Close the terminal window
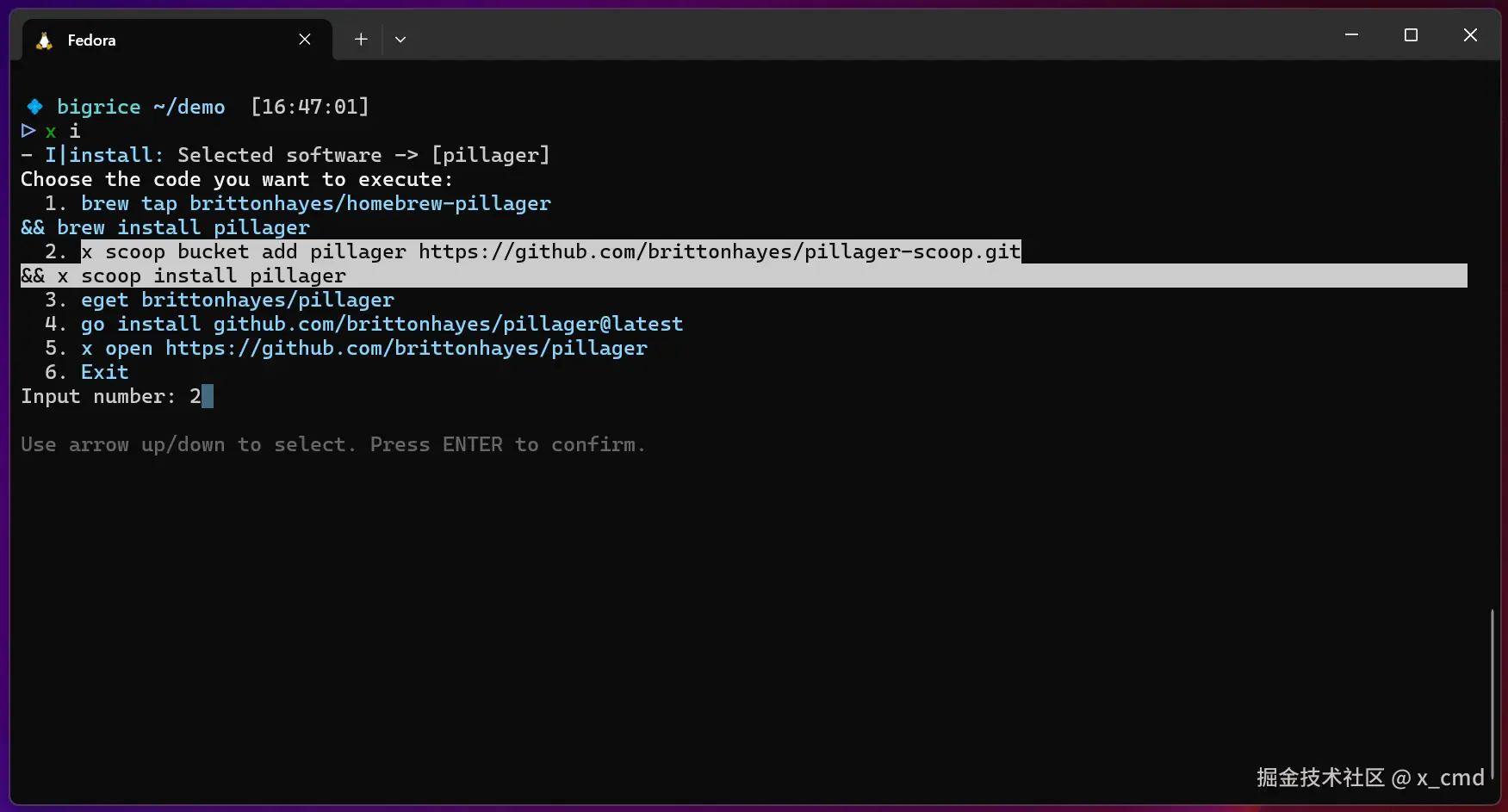1508x812 pixels. [x=1470, y=35]
